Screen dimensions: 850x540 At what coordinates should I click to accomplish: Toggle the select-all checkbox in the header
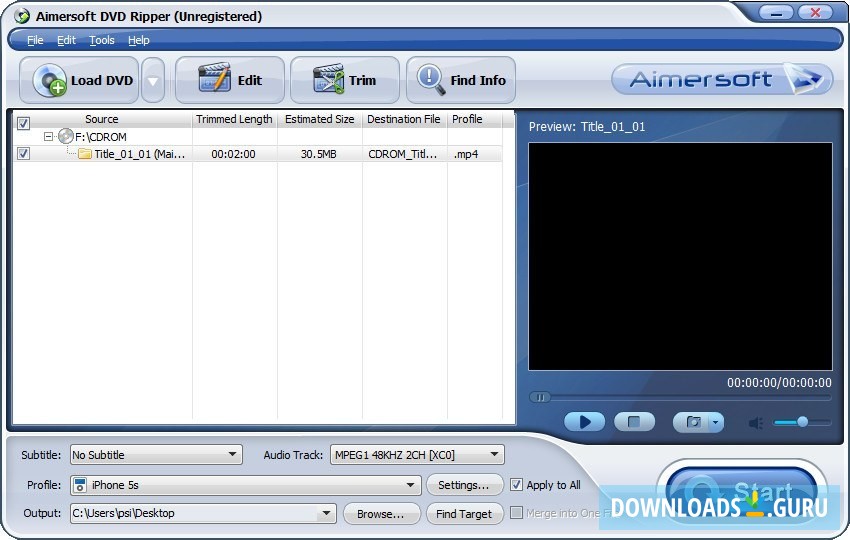23,123
